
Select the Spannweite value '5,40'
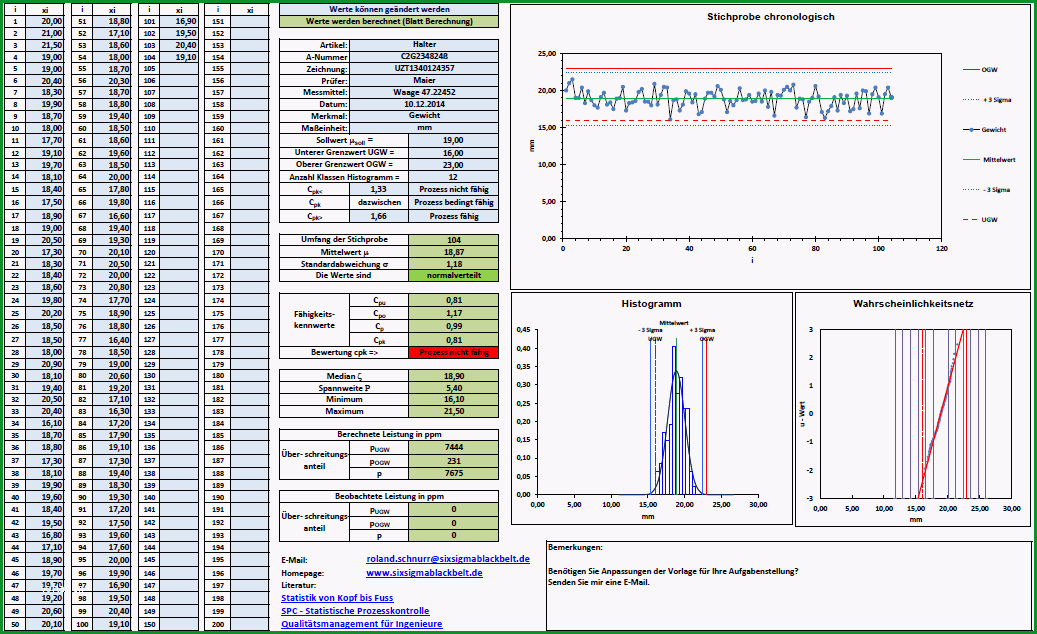[x=454, y=388]
